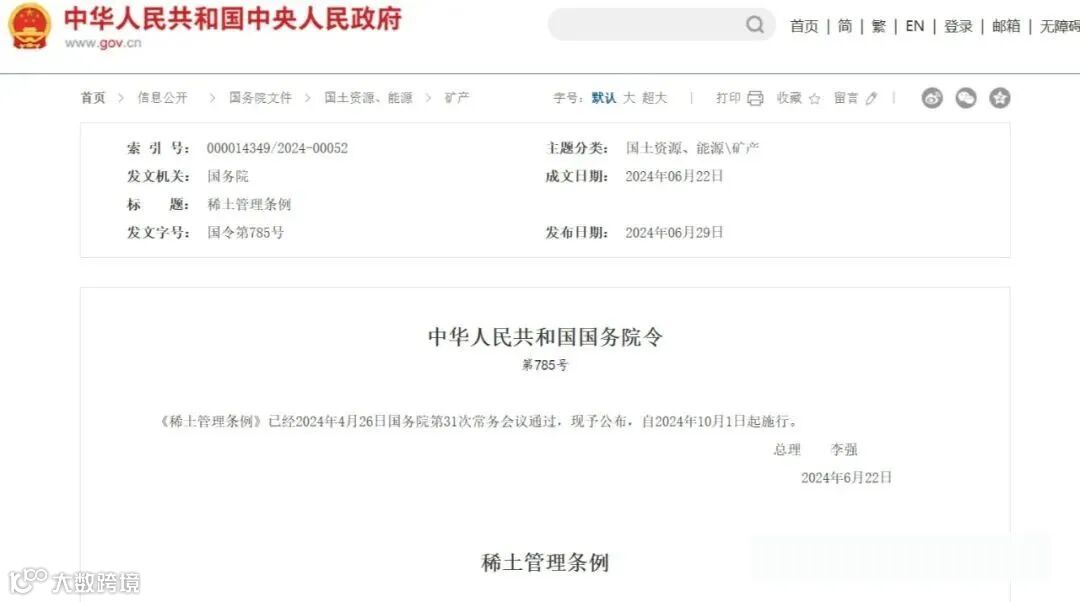Click the search magnifier icon
Screen dimensions: 1080x602
pyautogui.click(x=755, y=25)
